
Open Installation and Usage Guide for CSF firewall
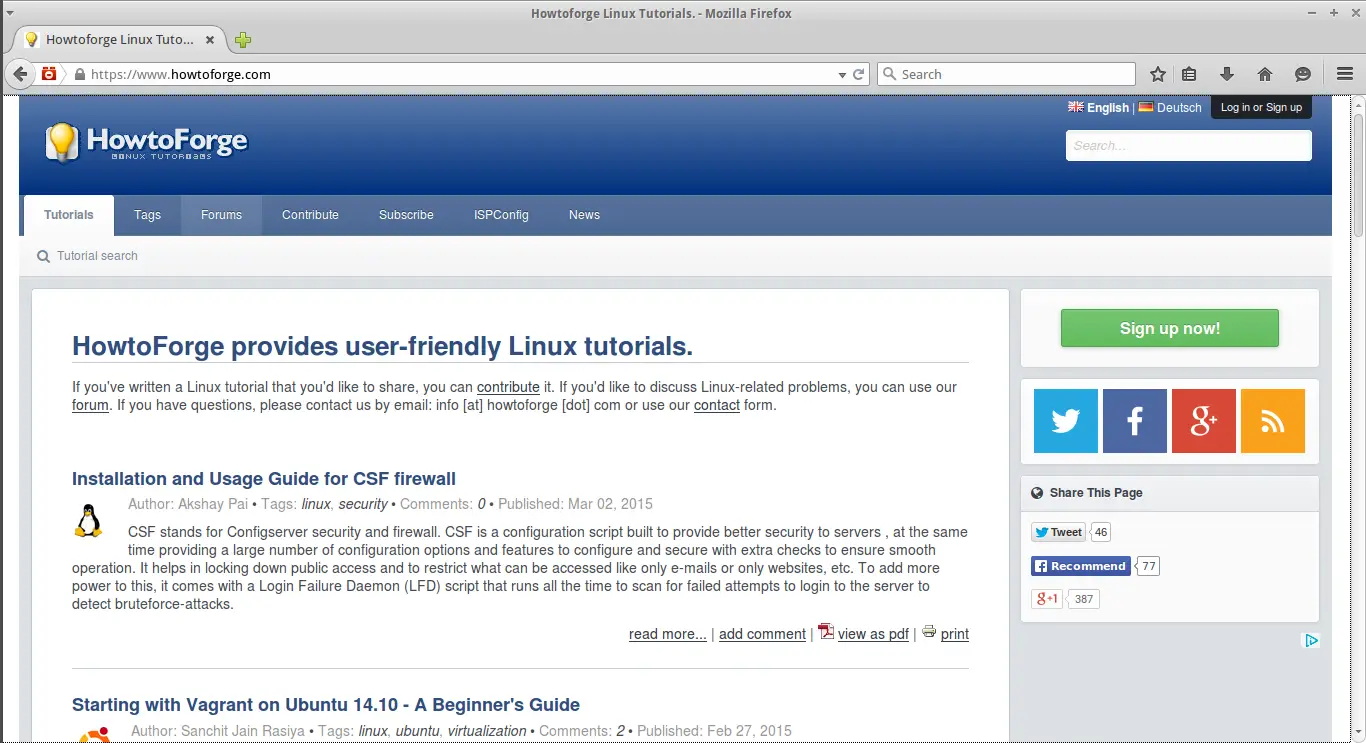(264, 479)
